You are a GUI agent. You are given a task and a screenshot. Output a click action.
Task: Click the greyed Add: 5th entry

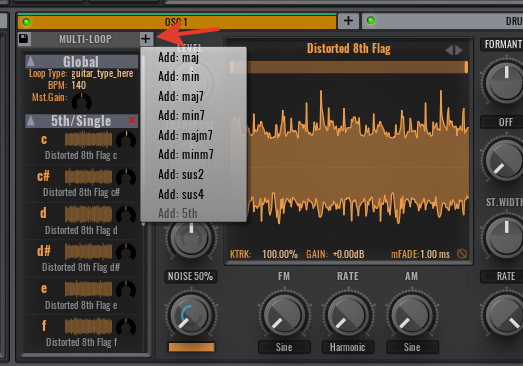coord(177,213)
